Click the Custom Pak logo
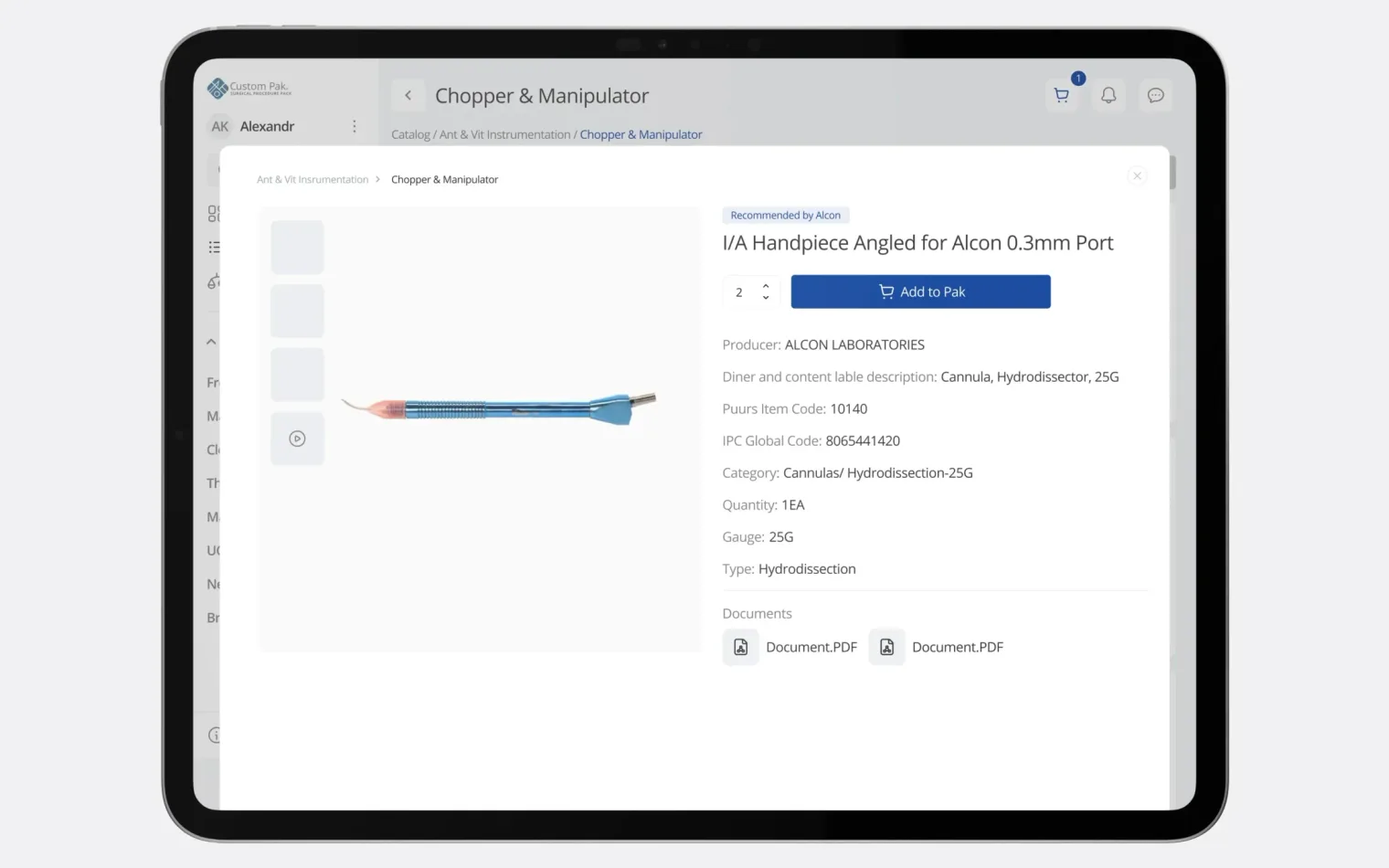1389x868 pixels. coord(249,88)
